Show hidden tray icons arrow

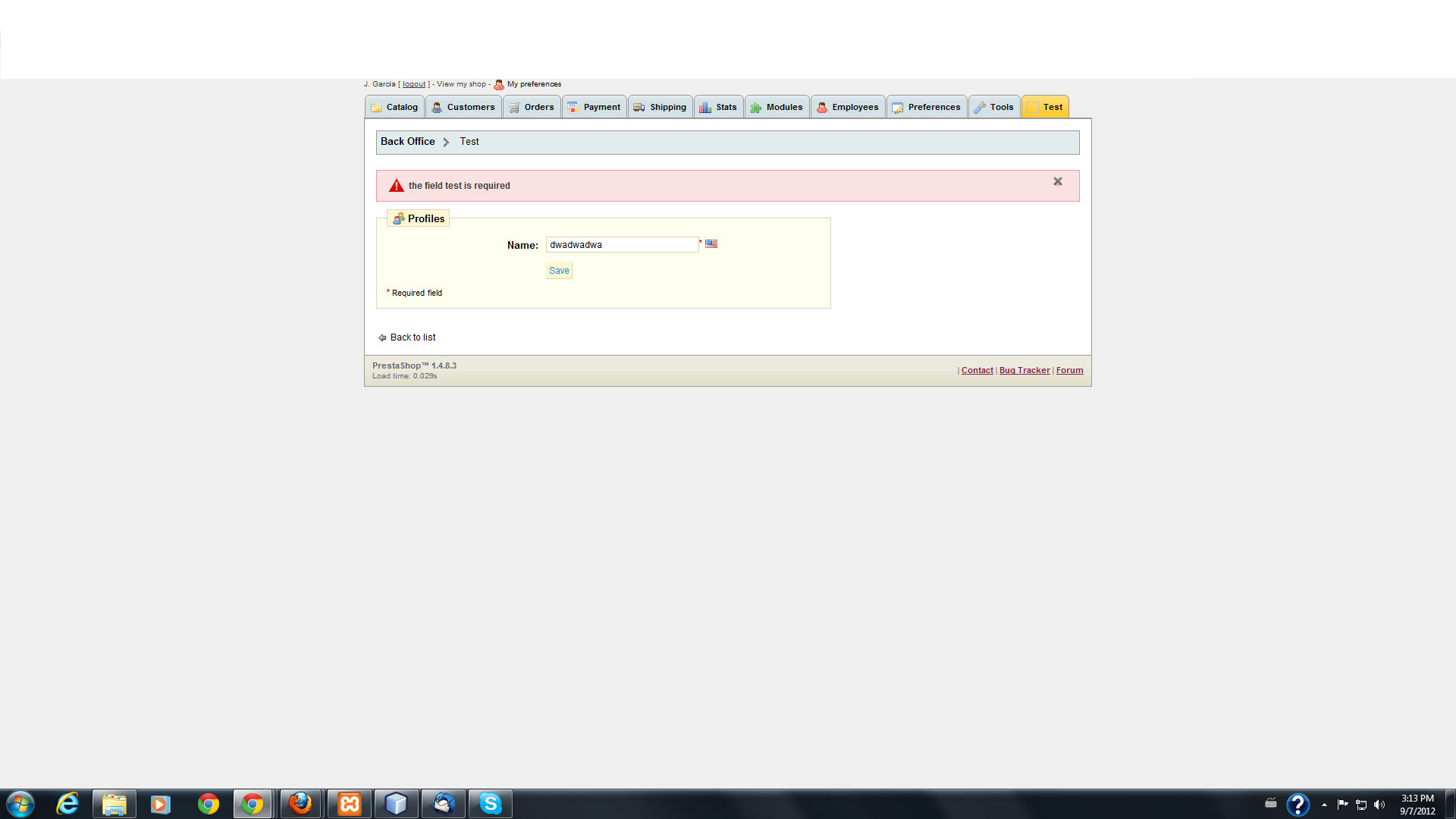pyautogui.click(x=1324, y=805)
